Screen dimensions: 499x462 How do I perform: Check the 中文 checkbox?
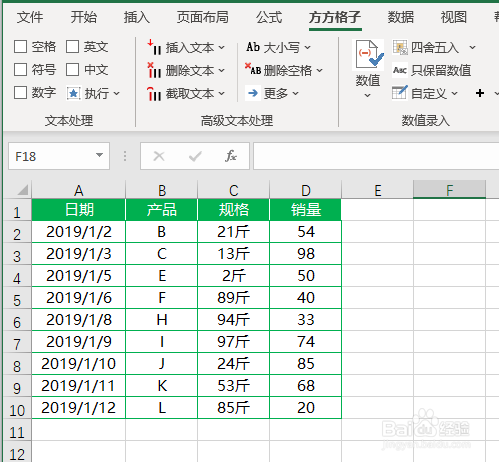click(72, 70)
